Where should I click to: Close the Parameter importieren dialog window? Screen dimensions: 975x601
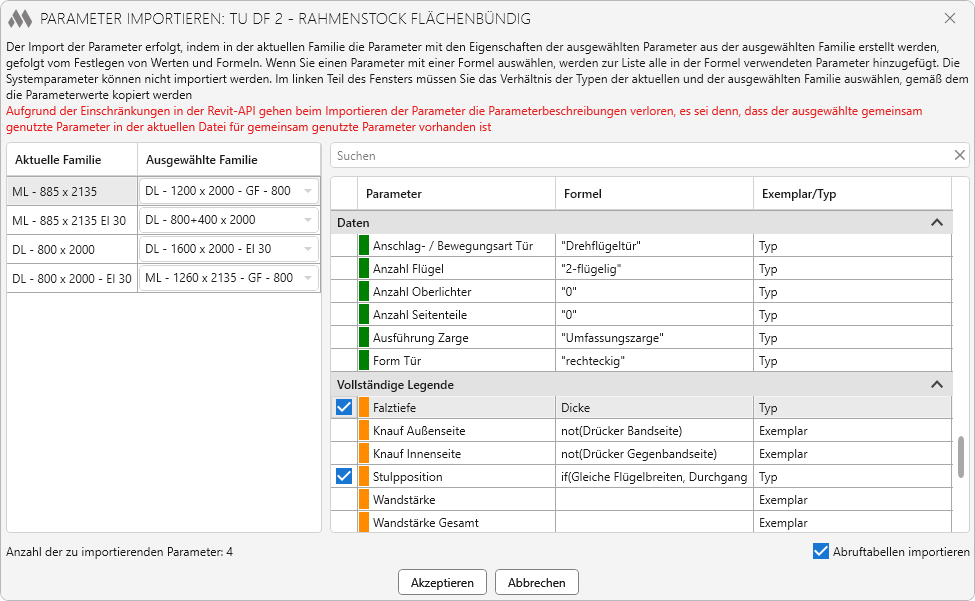pos(949,19)
